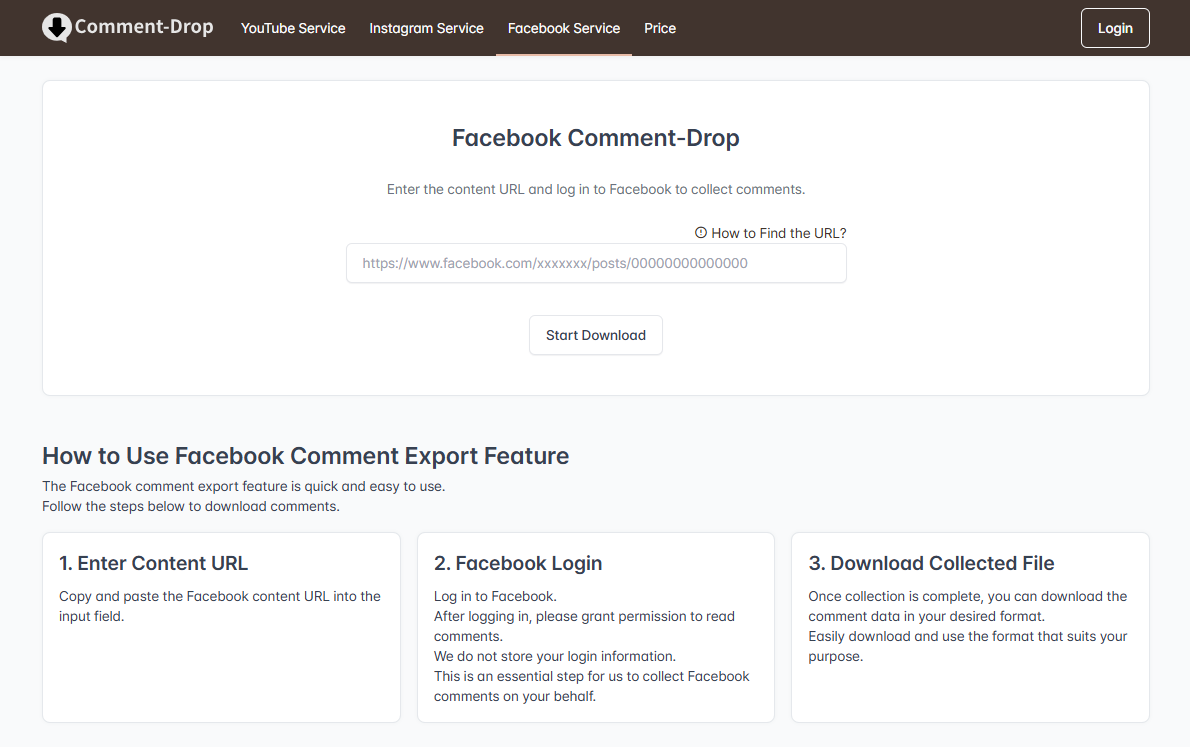Click the 'Enter the content URL and log in' text

tap(596, 189)
